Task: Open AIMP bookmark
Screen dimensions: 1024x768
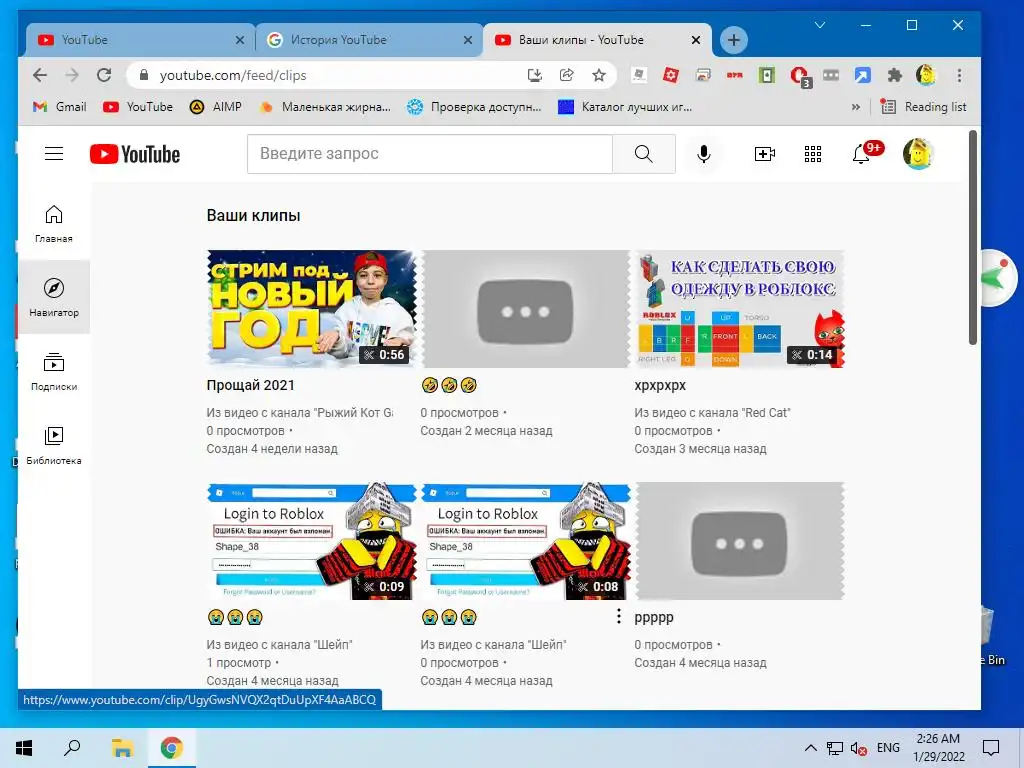Action: coord(216,106)
